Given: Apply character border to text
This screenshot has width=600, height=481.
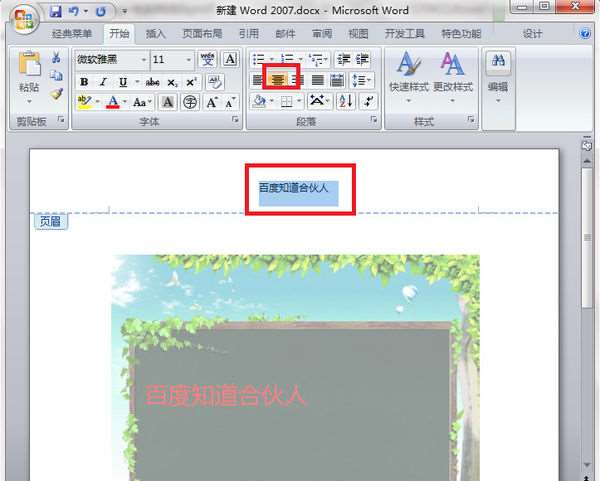Looking at the screenshot, I should click(x=230, y=59).
